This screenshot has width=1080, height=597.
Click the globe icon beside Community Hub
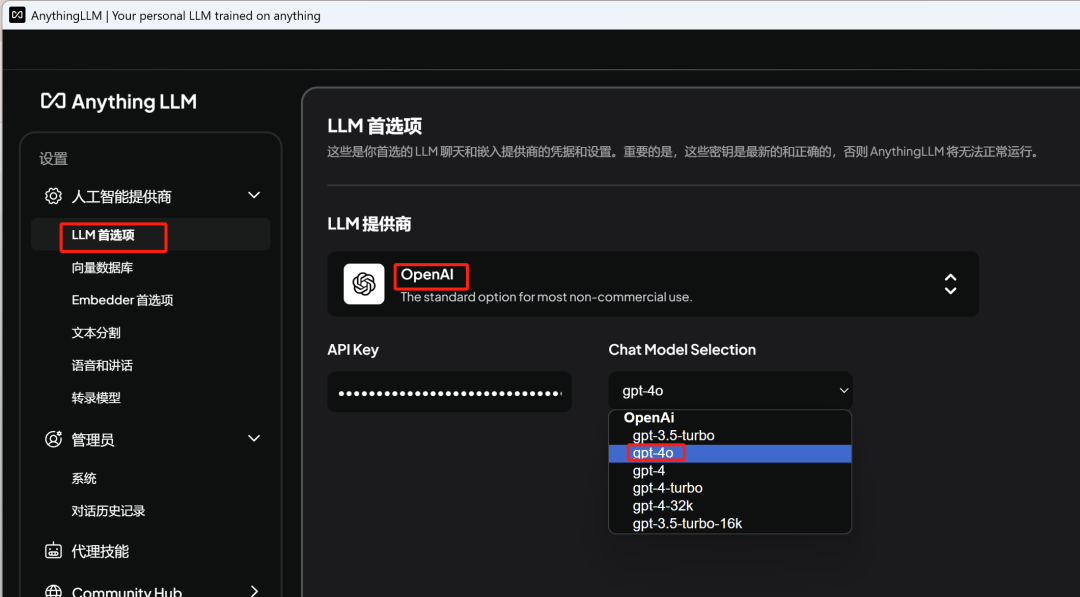tap(53, 591)
